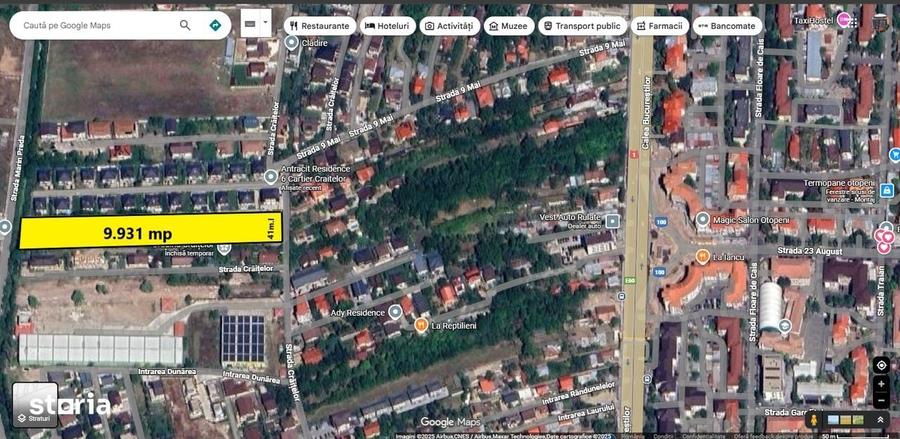
Task: Open the Termopane otopeni shopping pin
Action: (x=886, y=190)
